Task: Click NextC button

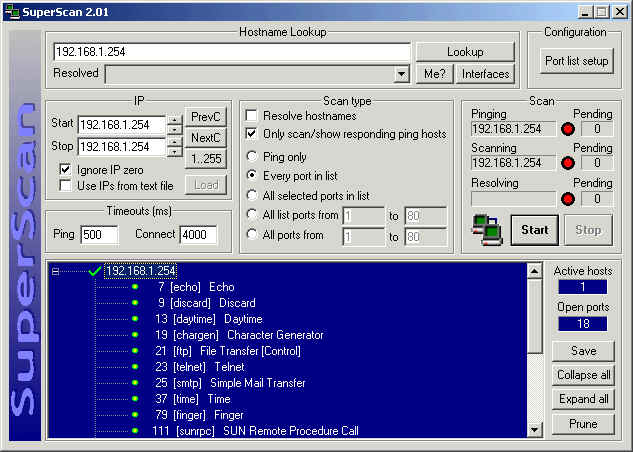Action: [205, 138]
